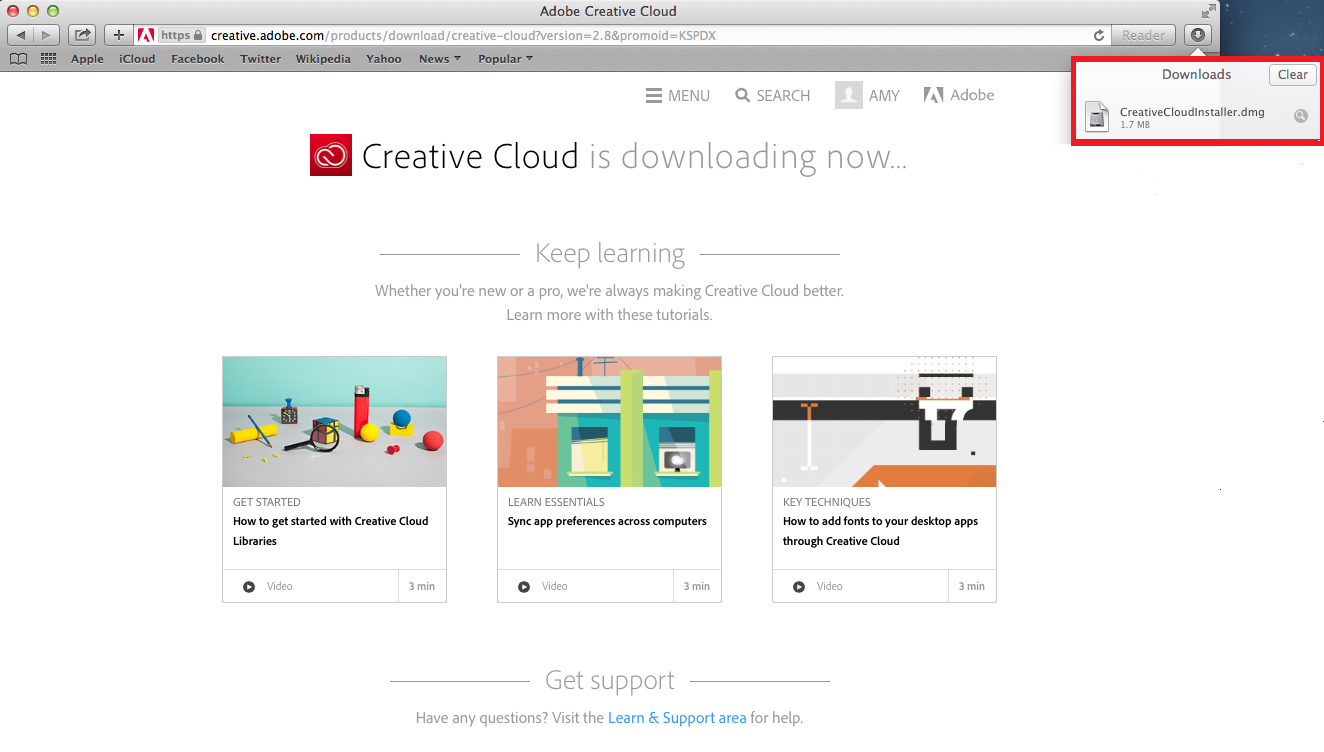Open the colorful objects tutorial thumbnail

point(334,422)
